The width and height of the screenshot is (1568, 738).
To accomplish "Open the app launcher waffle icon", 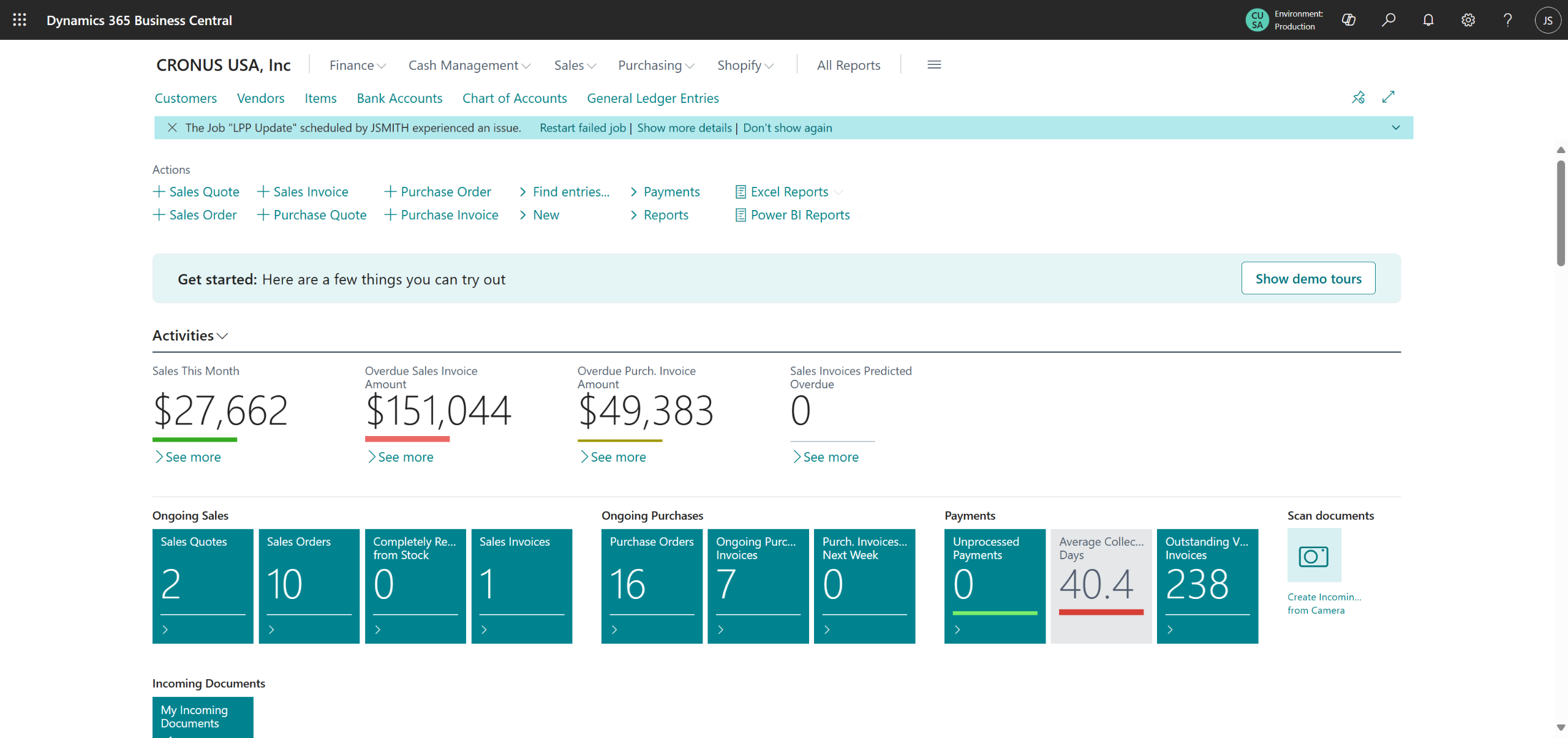I will click(20, 20).
